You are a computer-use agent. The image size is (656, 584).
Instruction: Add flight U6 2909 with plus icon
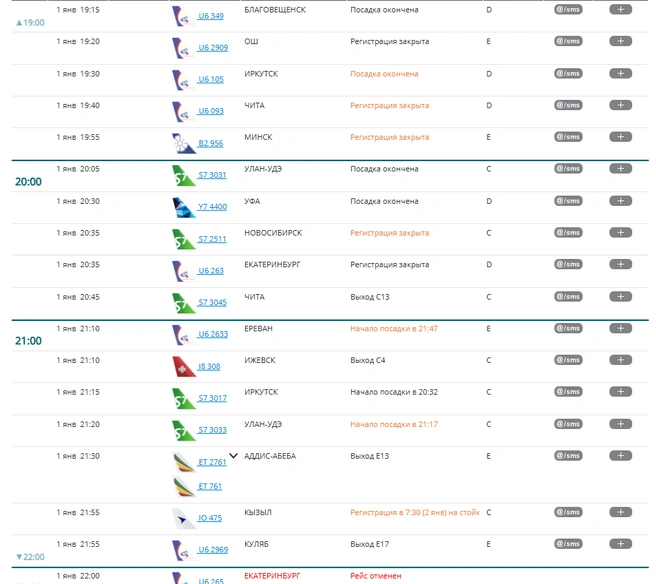tap(620, 41)
